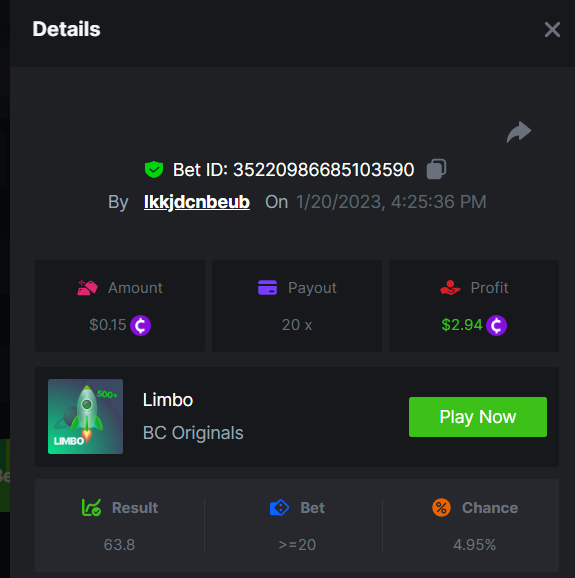Screen dimensions: 575x578
Task: Open user lkkjdcnbeub's profile link
Action: (197, 202)
